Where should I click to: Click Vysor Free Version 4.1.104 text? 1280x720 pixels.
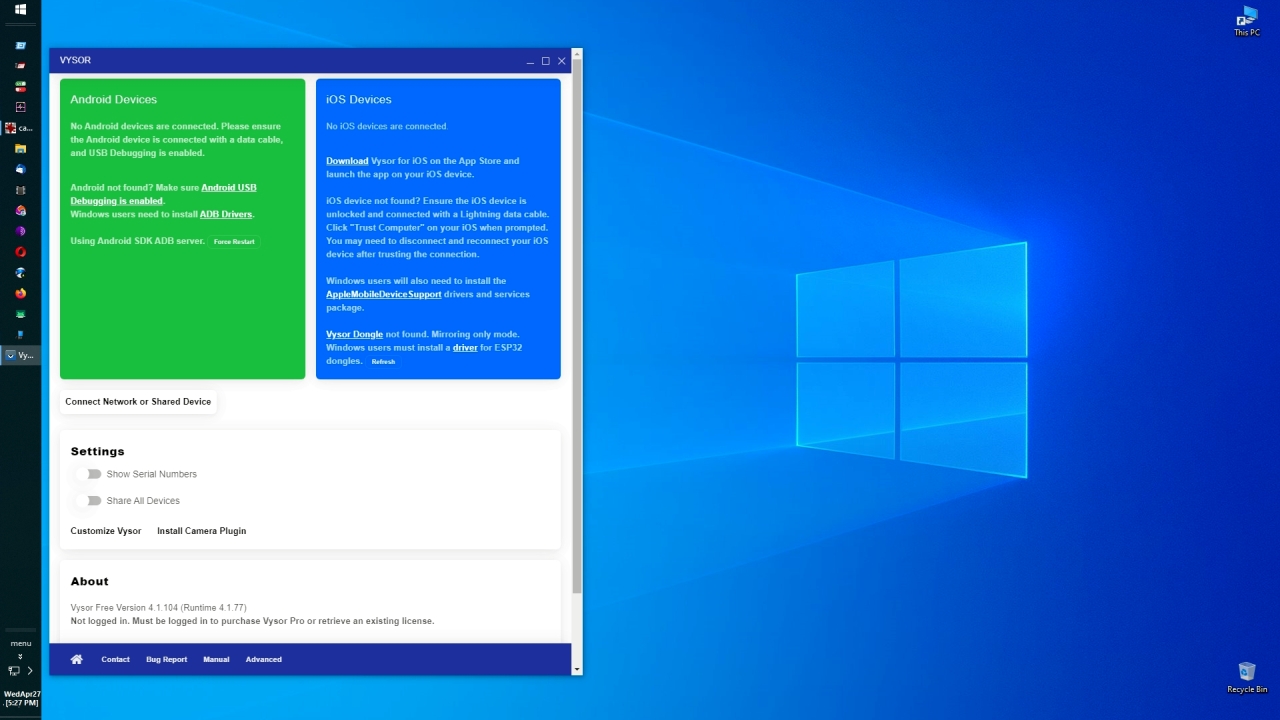(158, 608)
